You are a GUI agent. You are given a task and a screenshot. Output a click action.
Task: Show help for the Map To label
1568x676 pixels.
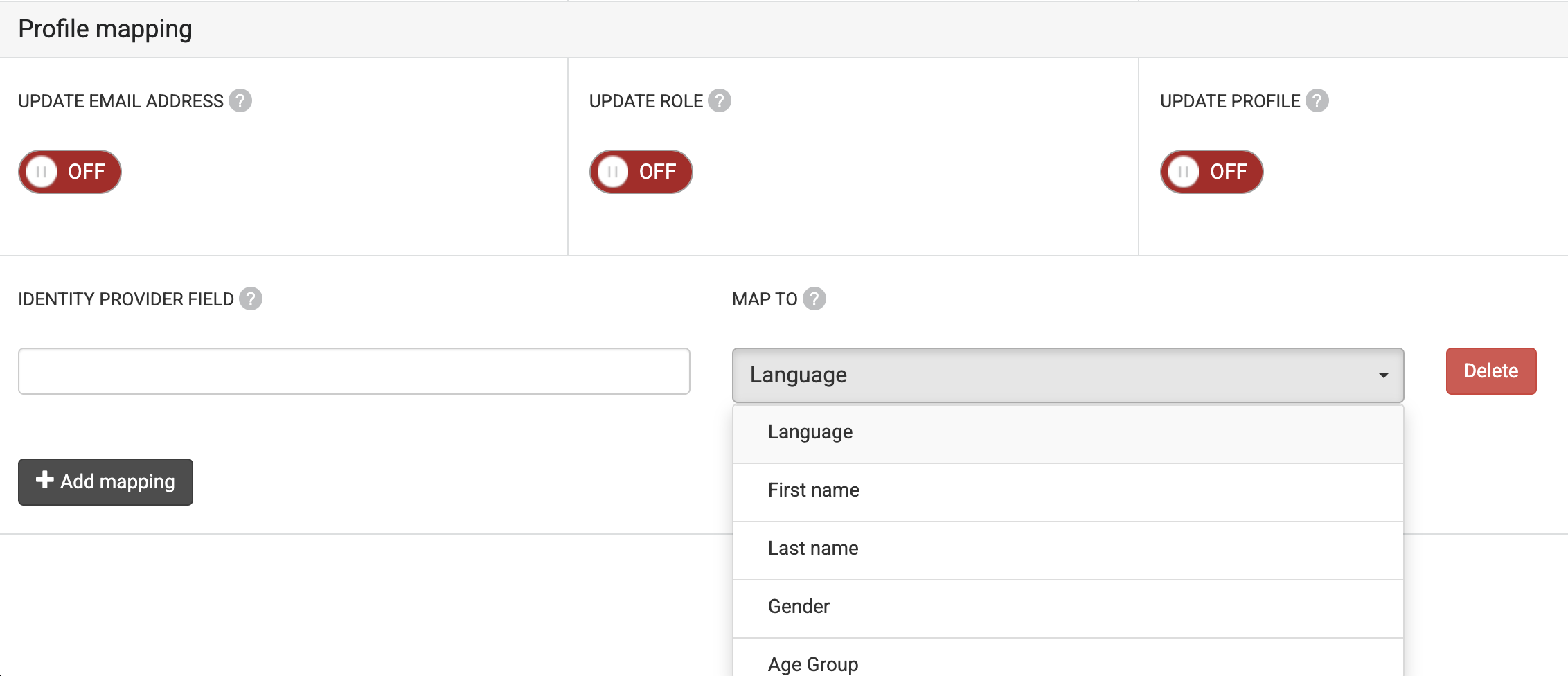click(814, 299)
